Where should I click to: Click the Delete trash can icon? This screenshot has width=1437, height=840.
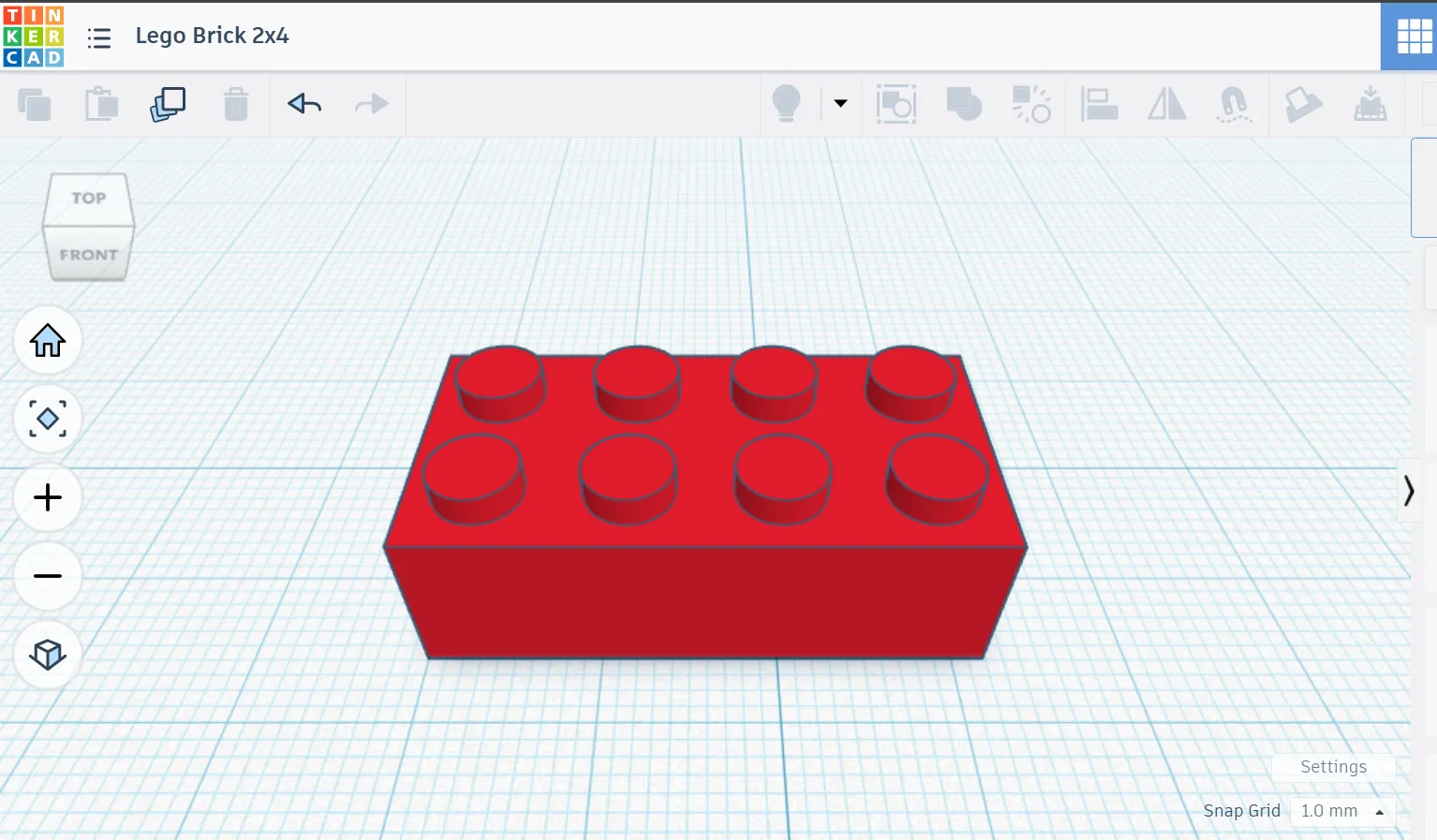tap(236, 104)
